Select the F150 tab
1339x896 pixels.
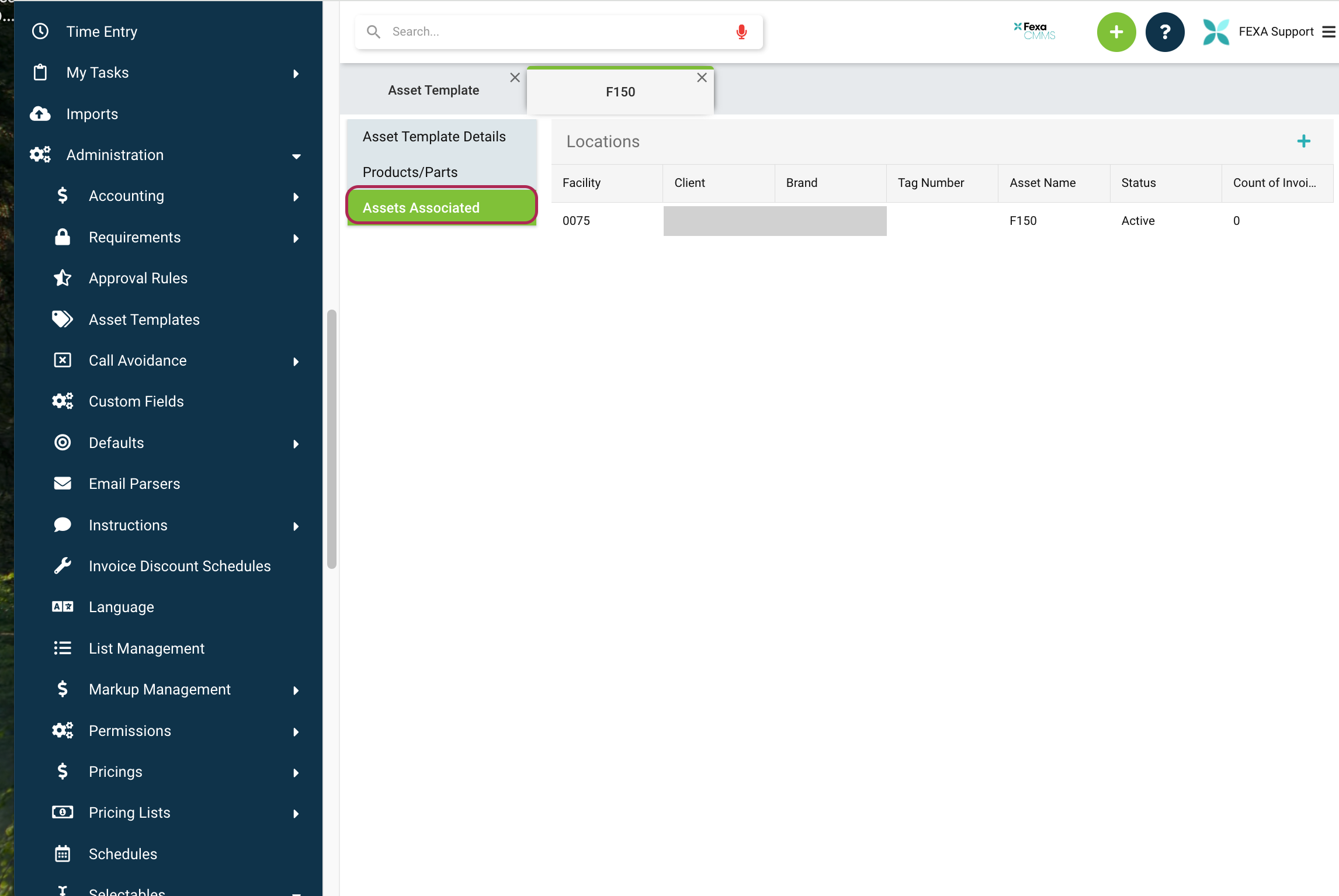(x=620, y=92)
